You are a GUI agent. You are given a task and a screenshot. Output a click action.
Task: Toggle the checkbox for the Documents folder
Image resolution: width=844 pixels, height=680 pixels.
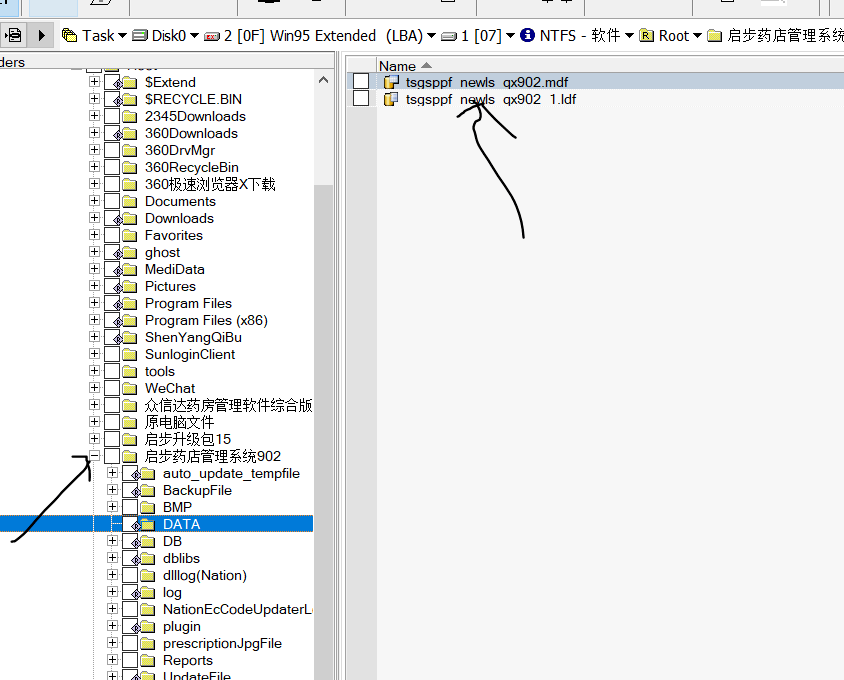pyautogui.click(x=112, y=202)
